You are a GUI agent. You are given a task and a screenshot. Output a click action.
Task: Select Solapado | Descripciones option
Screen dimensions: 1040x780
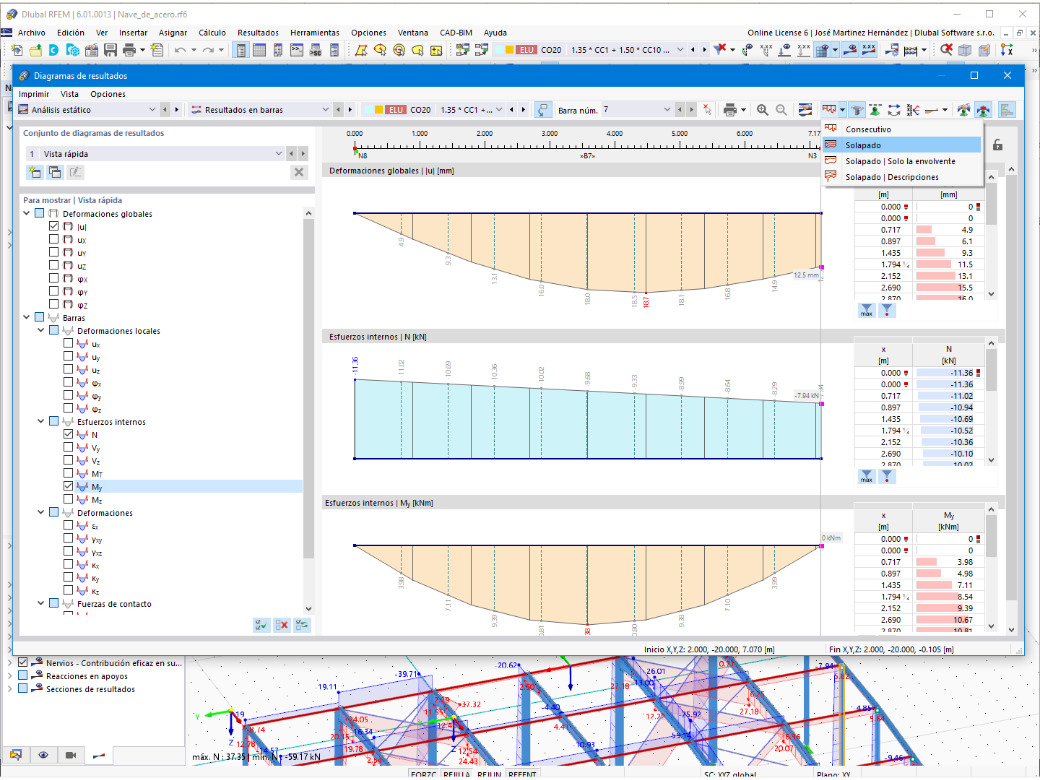[x=901, y=177]
